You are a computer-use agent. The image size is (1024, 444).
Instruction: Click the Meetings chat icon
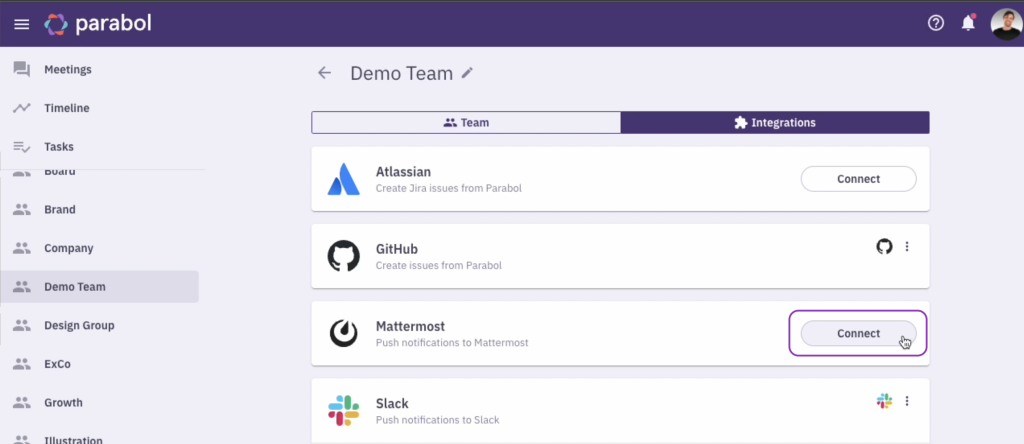click(22, 69)
